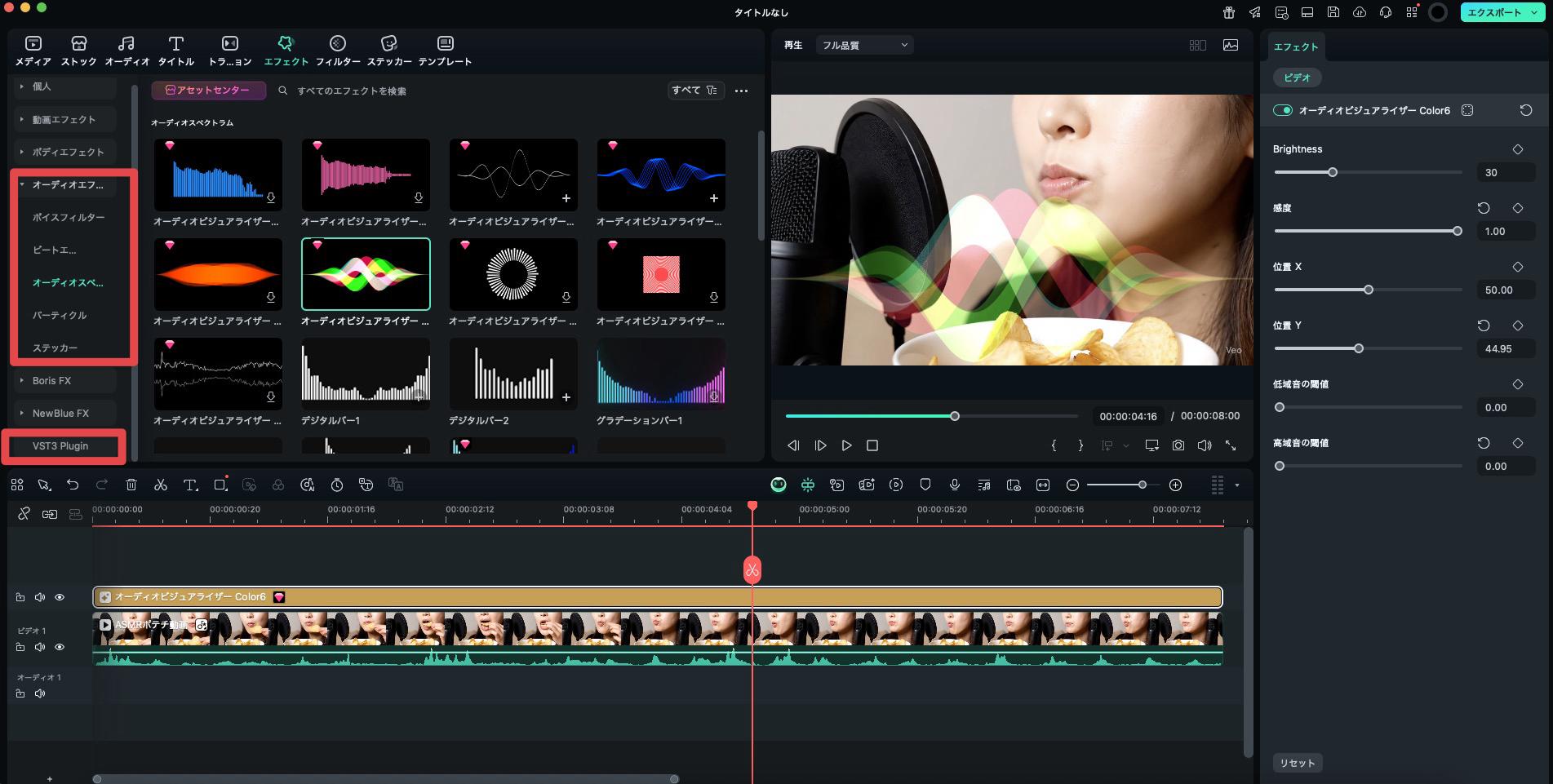Click the voiceover microphone icon in timeline toolbar
This screenshot has width=1553, height=784.
click(954, 485)
